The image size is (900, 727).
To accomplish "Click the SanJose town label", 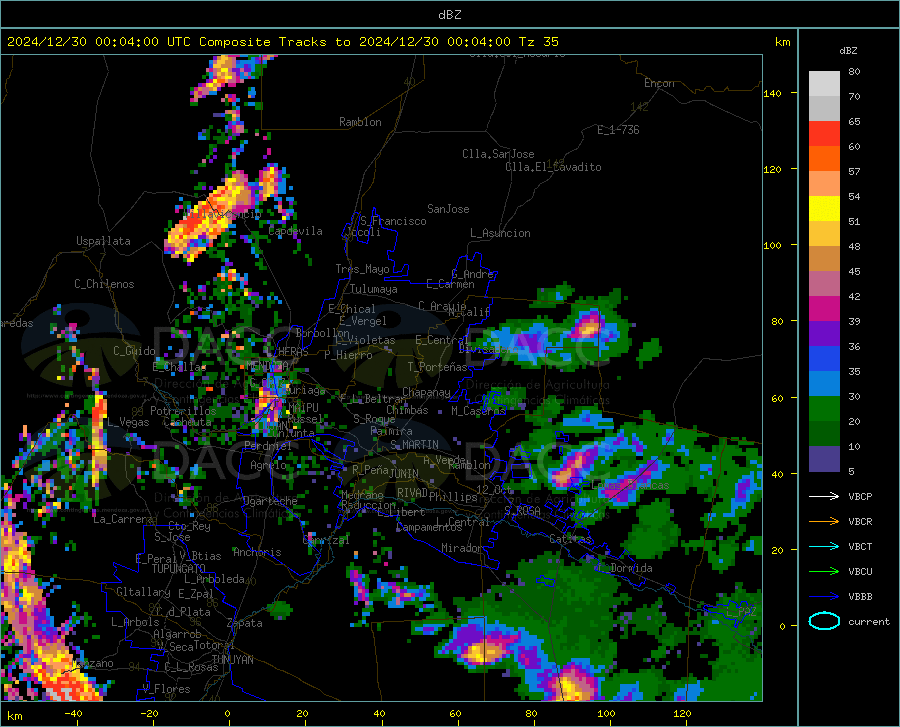I will click(448, 209).
